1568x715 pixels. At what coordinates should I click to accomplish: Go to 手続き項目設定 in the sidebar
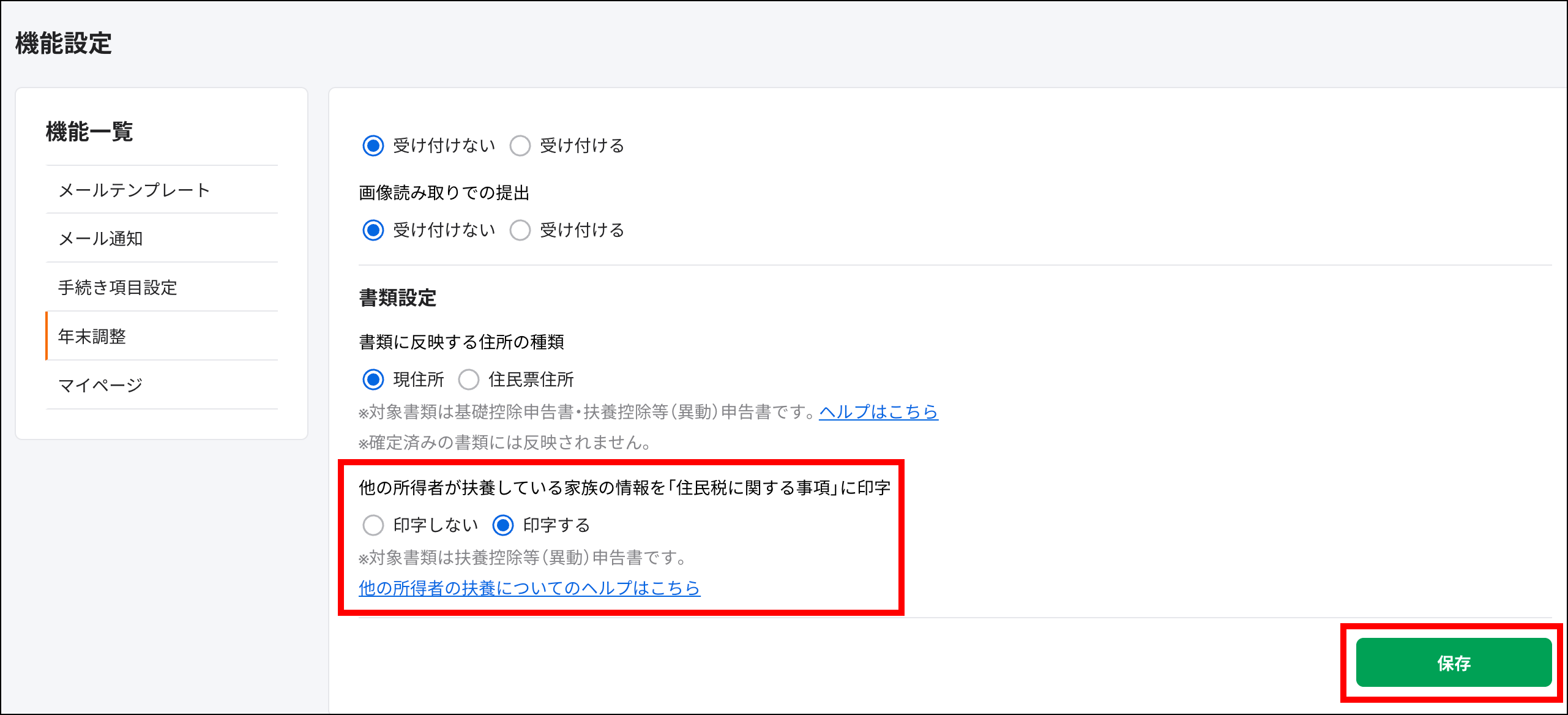click(162, 288)
